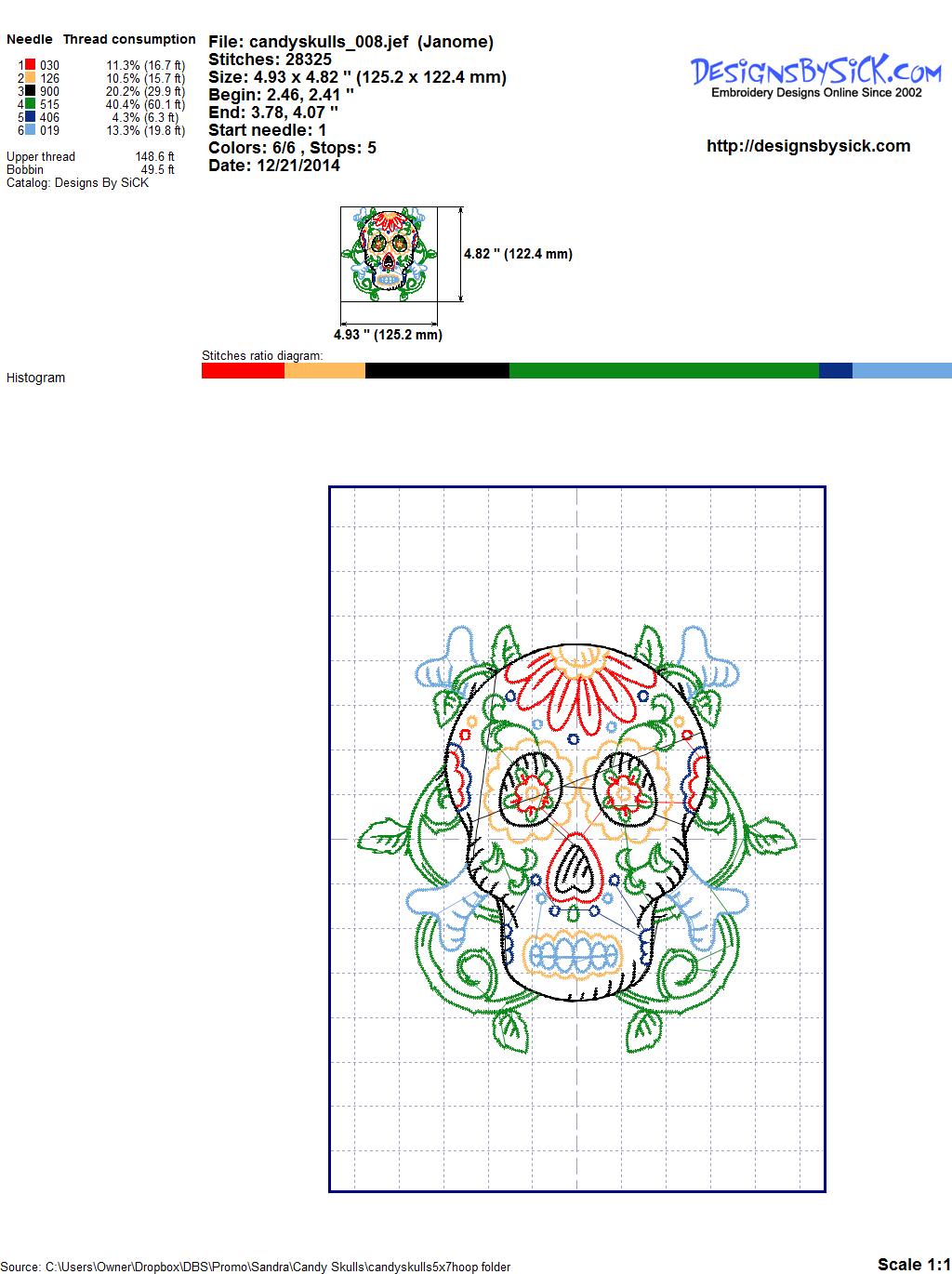Click the red segment of stitches ratio bar
952x1274 pixels.
pos(243,370)
